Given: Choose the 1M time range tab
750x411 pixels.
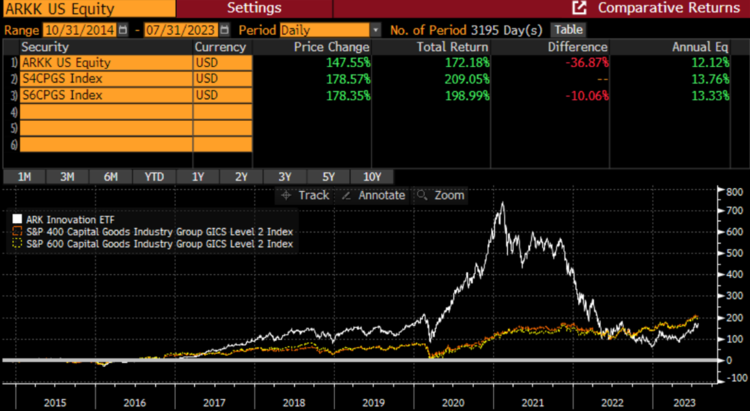Looking at the screenshot, I should pyautogui.click(x=24, y=177).
